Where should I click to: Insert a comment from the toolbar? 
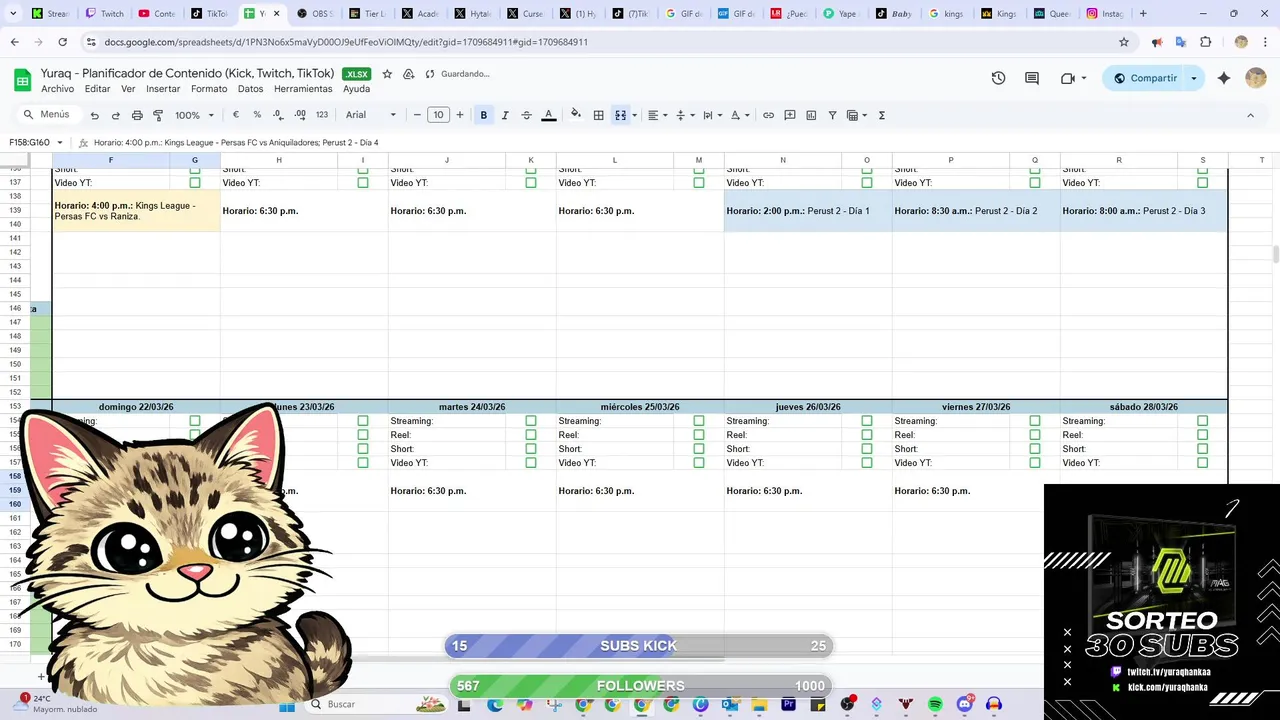coord(790,115)
